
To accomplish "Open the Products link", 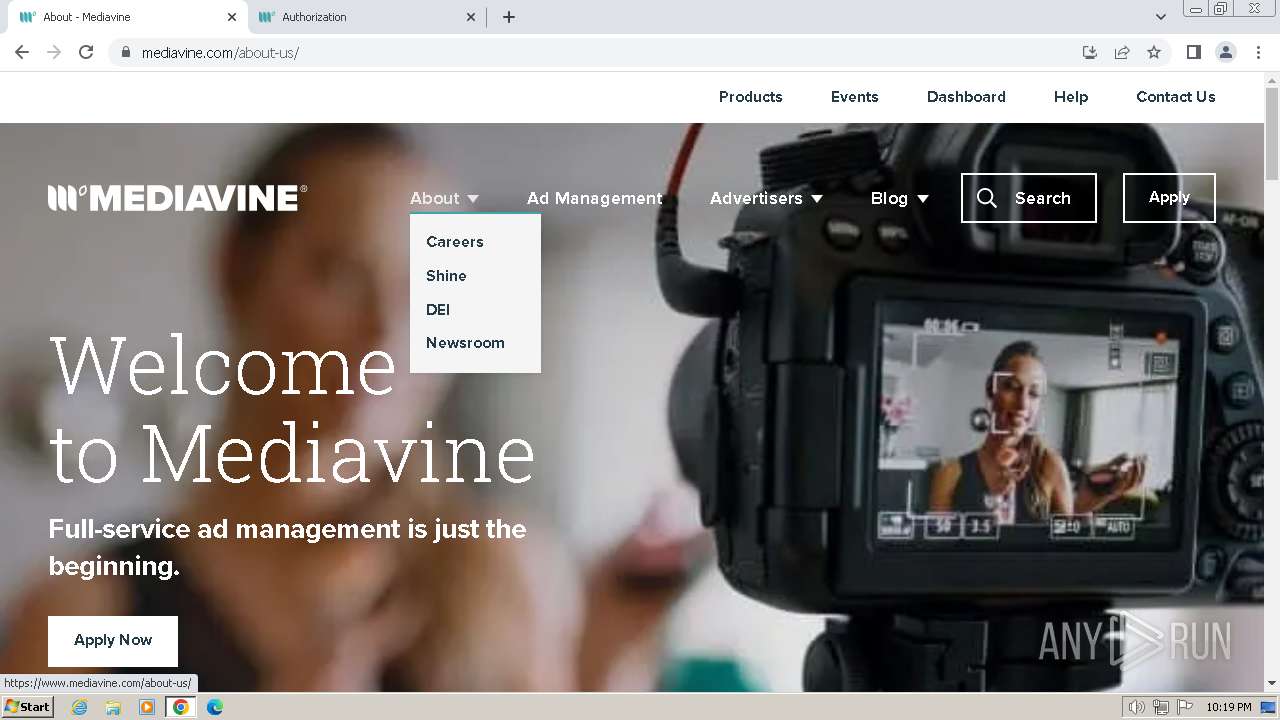I will point(750,97).
